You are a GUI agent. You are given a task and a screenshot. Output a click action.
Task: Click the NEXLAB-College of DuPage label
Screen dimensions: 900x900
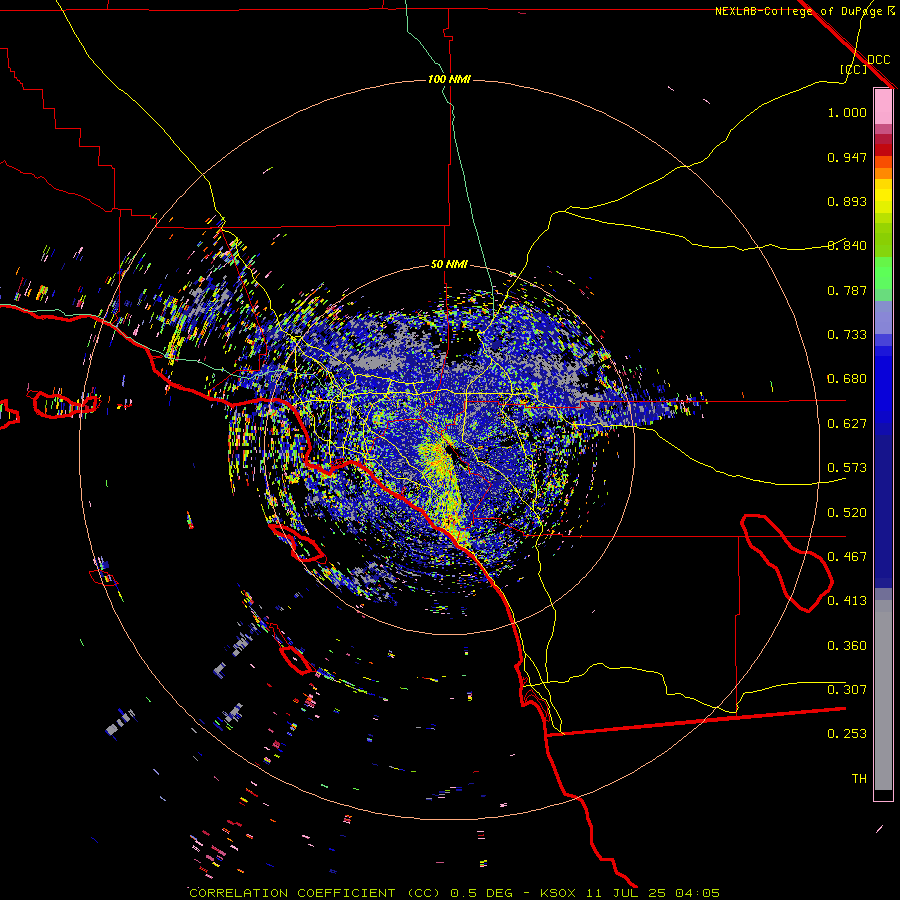click(798, 11)
